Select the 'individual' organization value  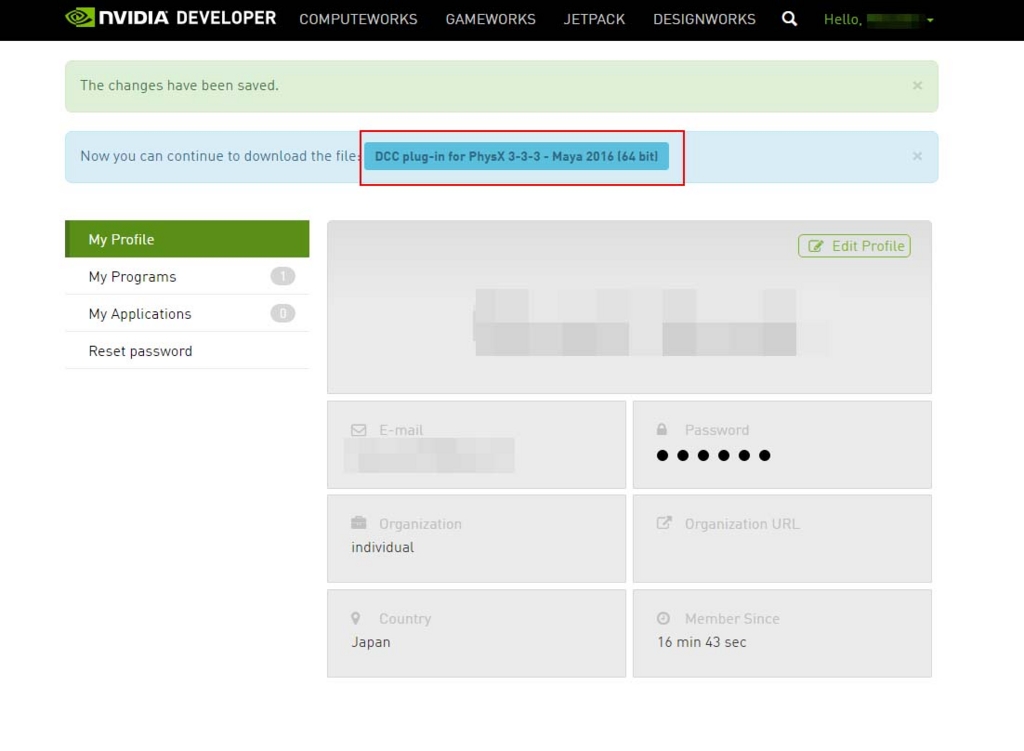pos(383,547)
